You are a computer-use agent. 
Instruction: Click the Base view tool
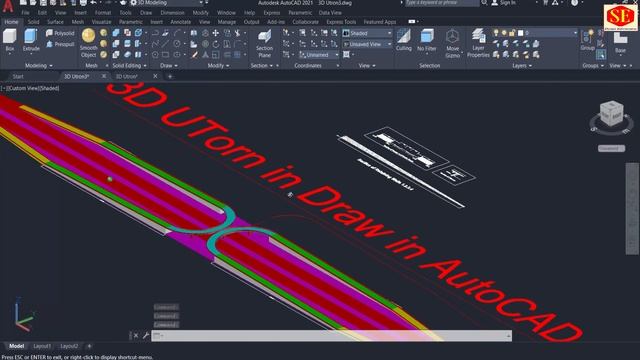coord(620,42)
